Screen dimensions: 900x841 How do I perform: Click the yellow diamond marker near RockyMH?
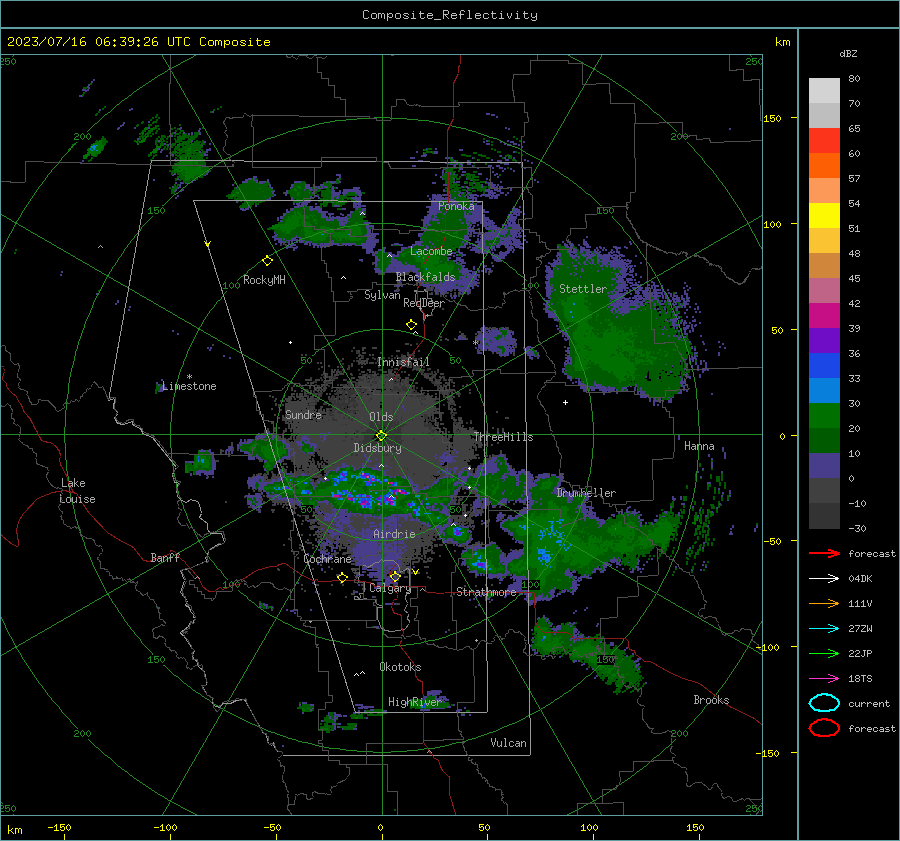click(267, 261)
